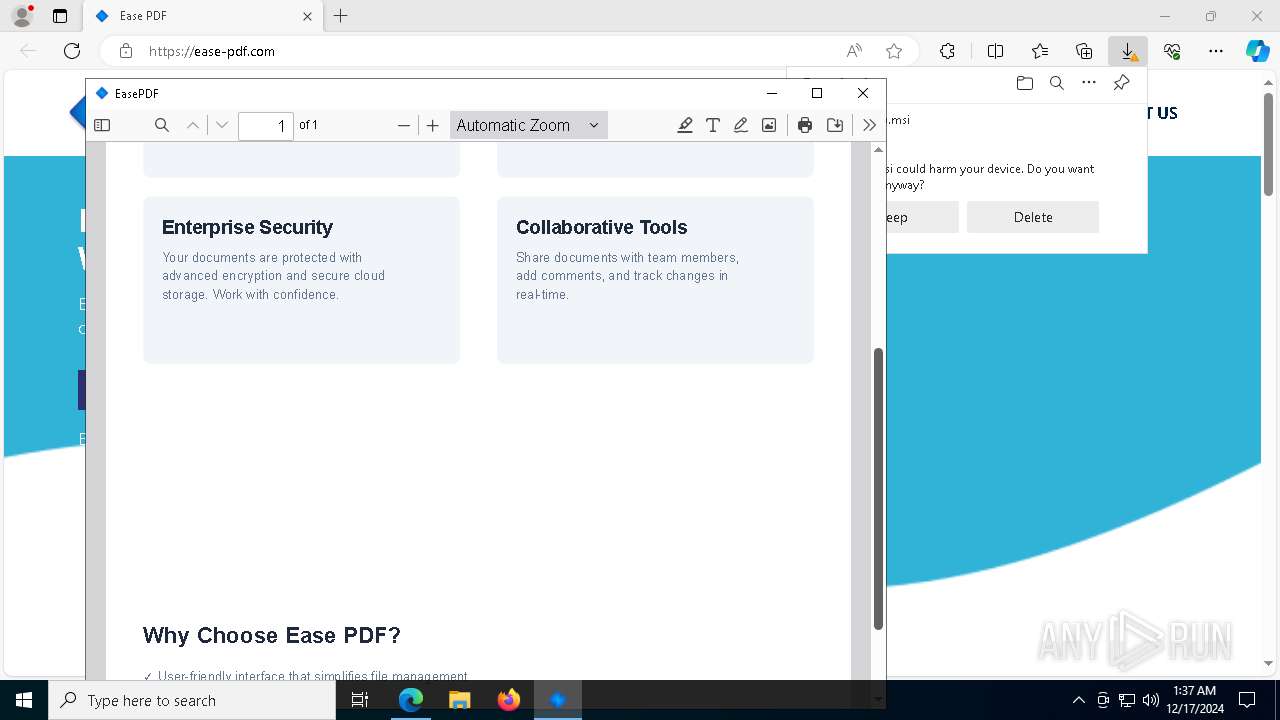Open the downloads folder icon

point(1024,83)
